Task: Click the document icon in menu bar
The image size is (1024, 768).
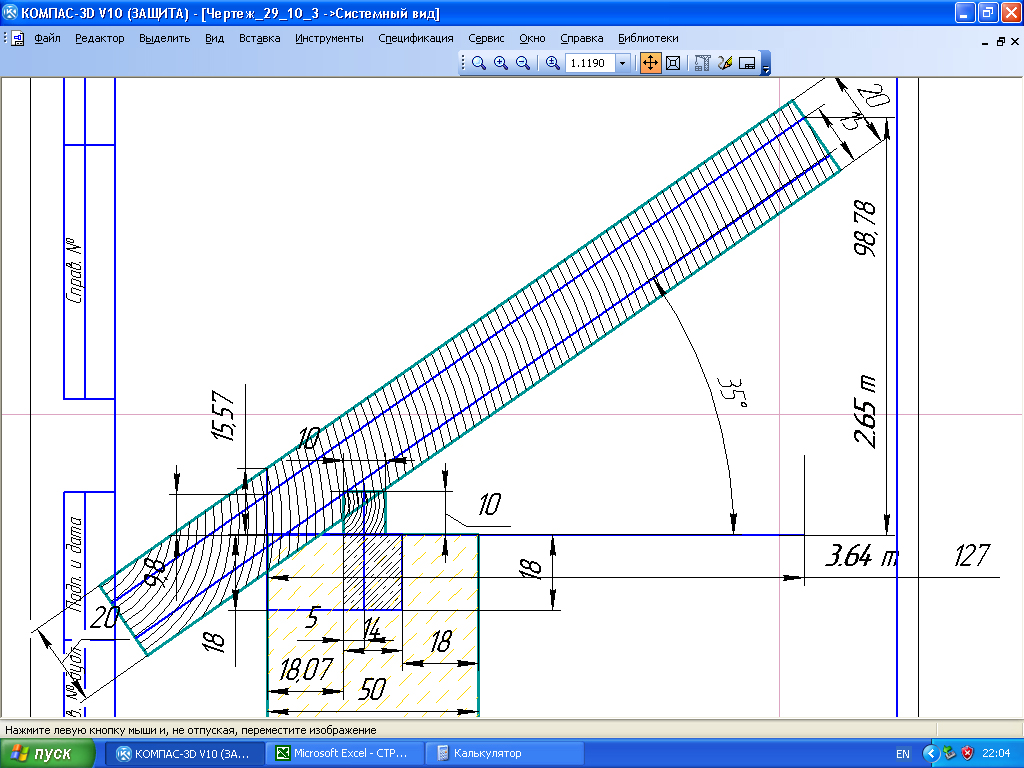Action: click(x=18, y=39)
